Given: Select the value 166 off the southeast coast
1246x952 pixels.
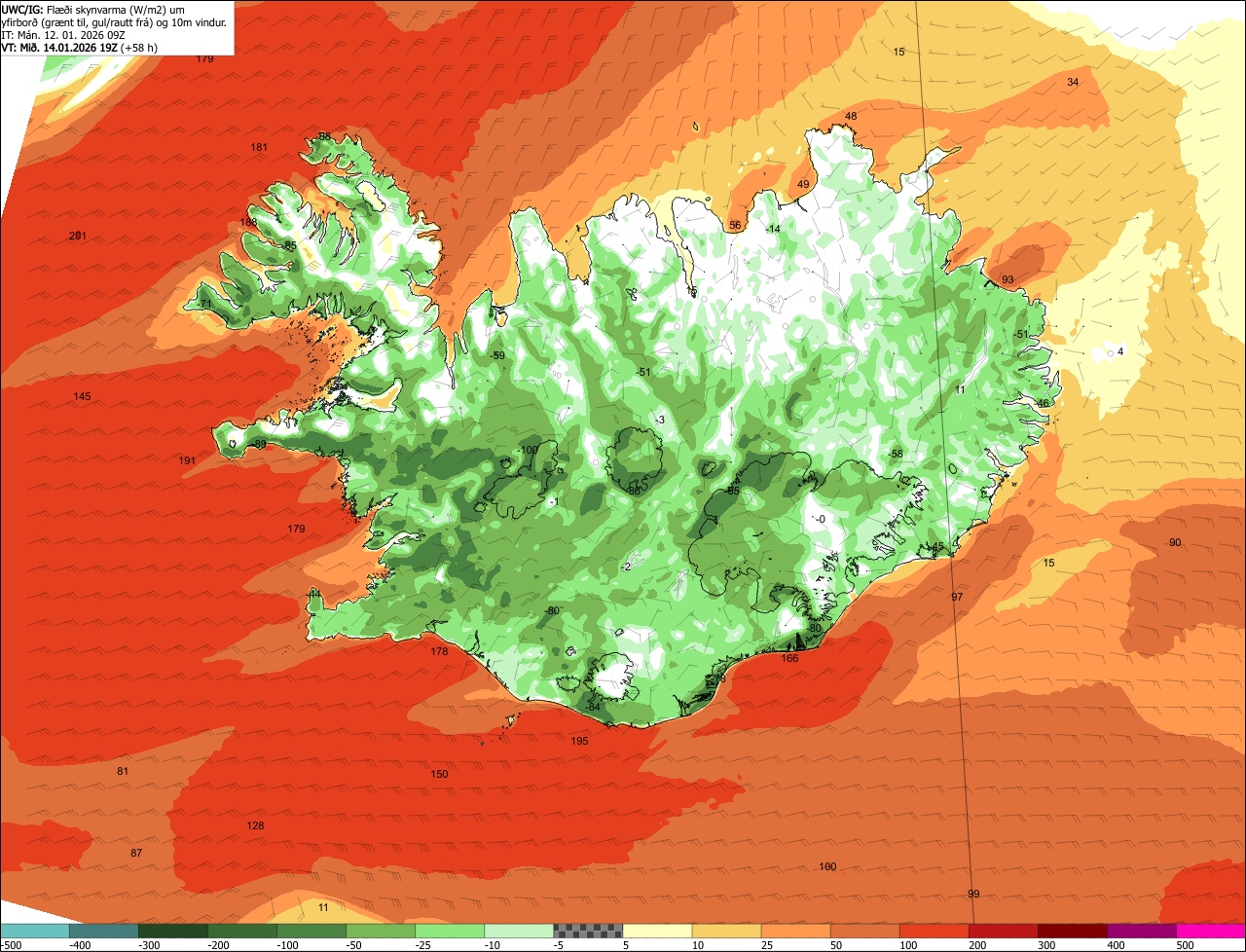Looking at the screenshot, I should [x=790, y=658].
